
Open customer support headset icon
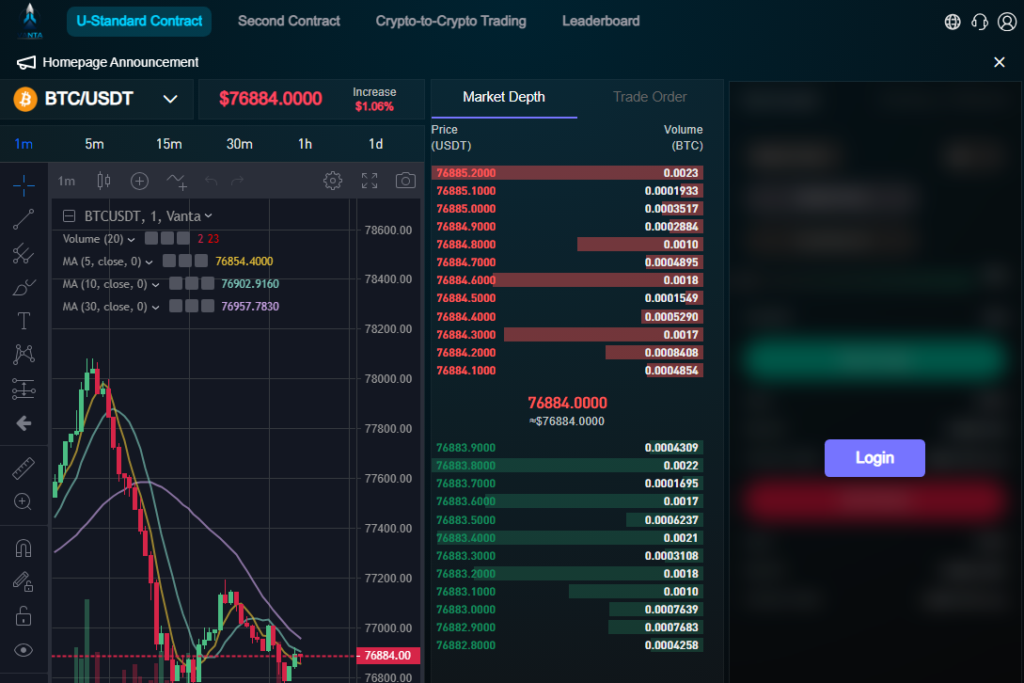pos(980,22)
